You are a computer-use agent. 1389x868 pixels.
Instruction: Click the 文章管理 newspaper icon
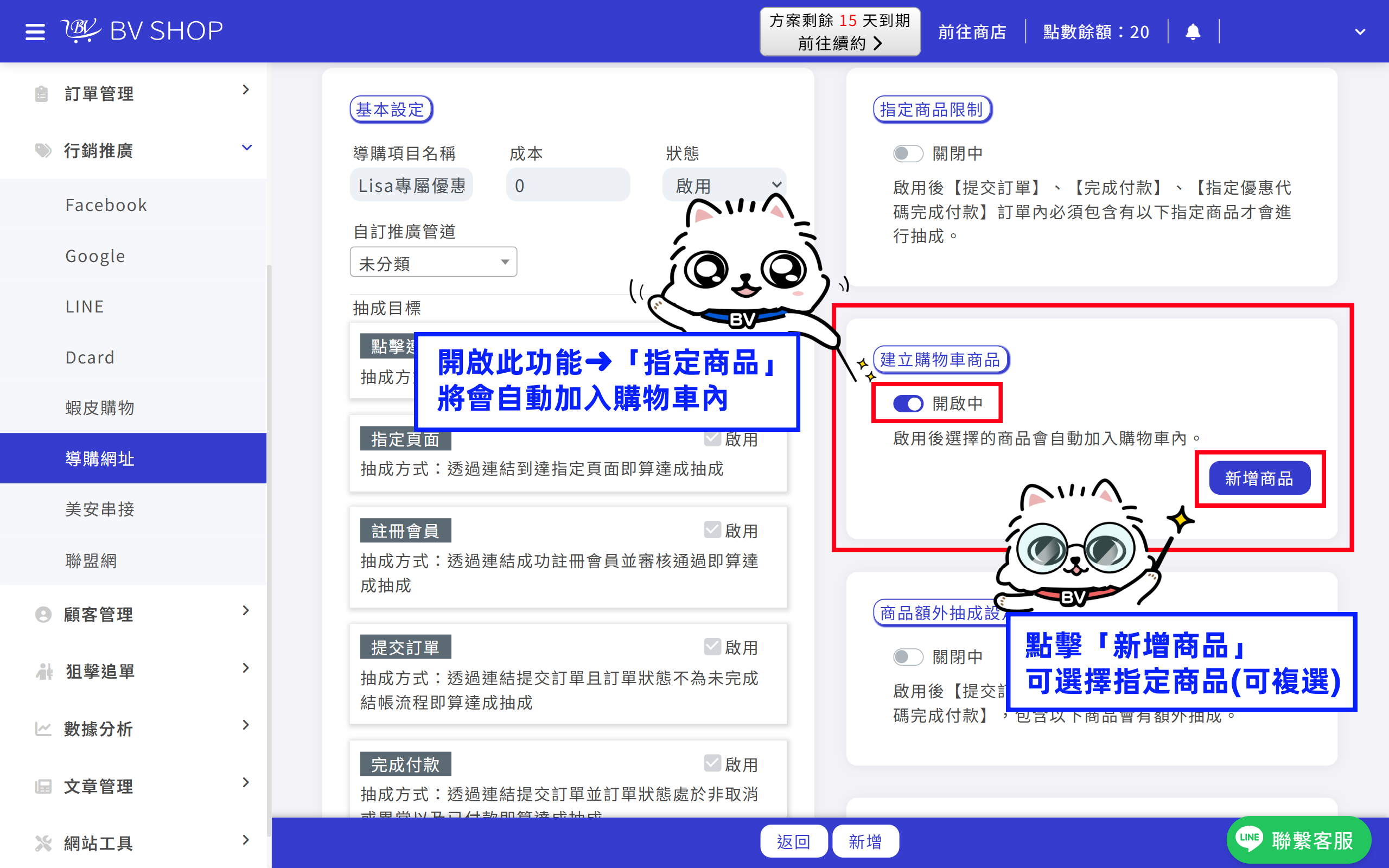[43, 786]
